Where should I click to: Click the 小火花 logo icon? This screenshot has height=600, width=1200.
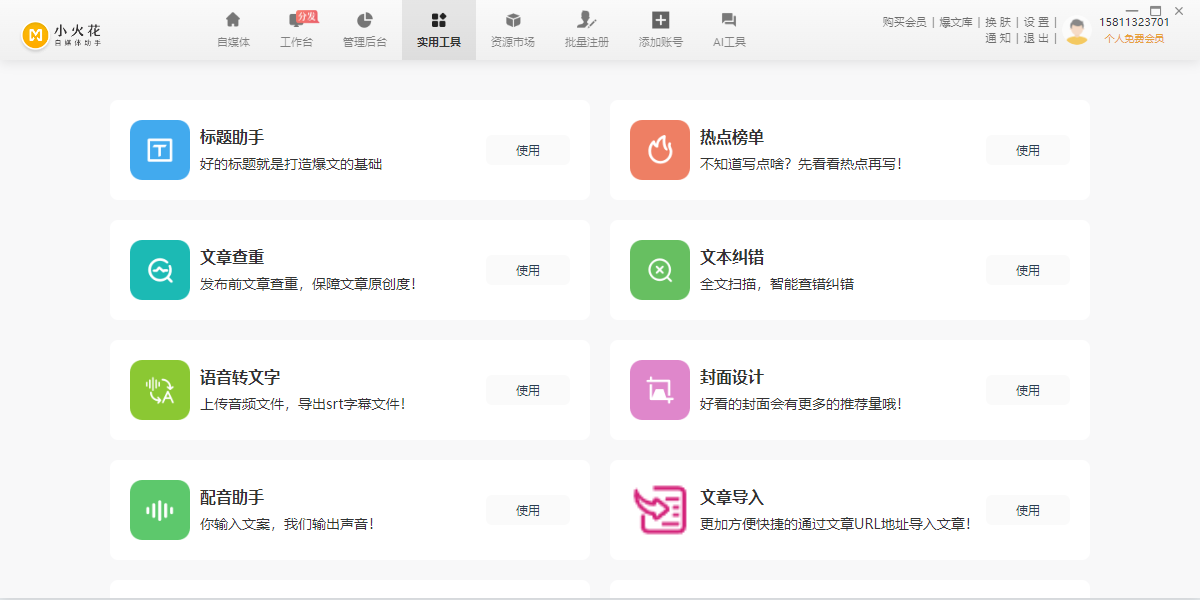point(36,35)
